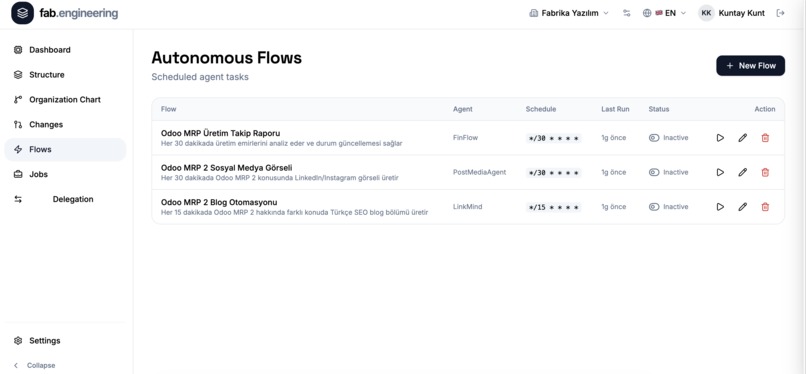Viewport: 806px width, 374px height.
Task: Click the Last Run column header
Action: (615, 109)
